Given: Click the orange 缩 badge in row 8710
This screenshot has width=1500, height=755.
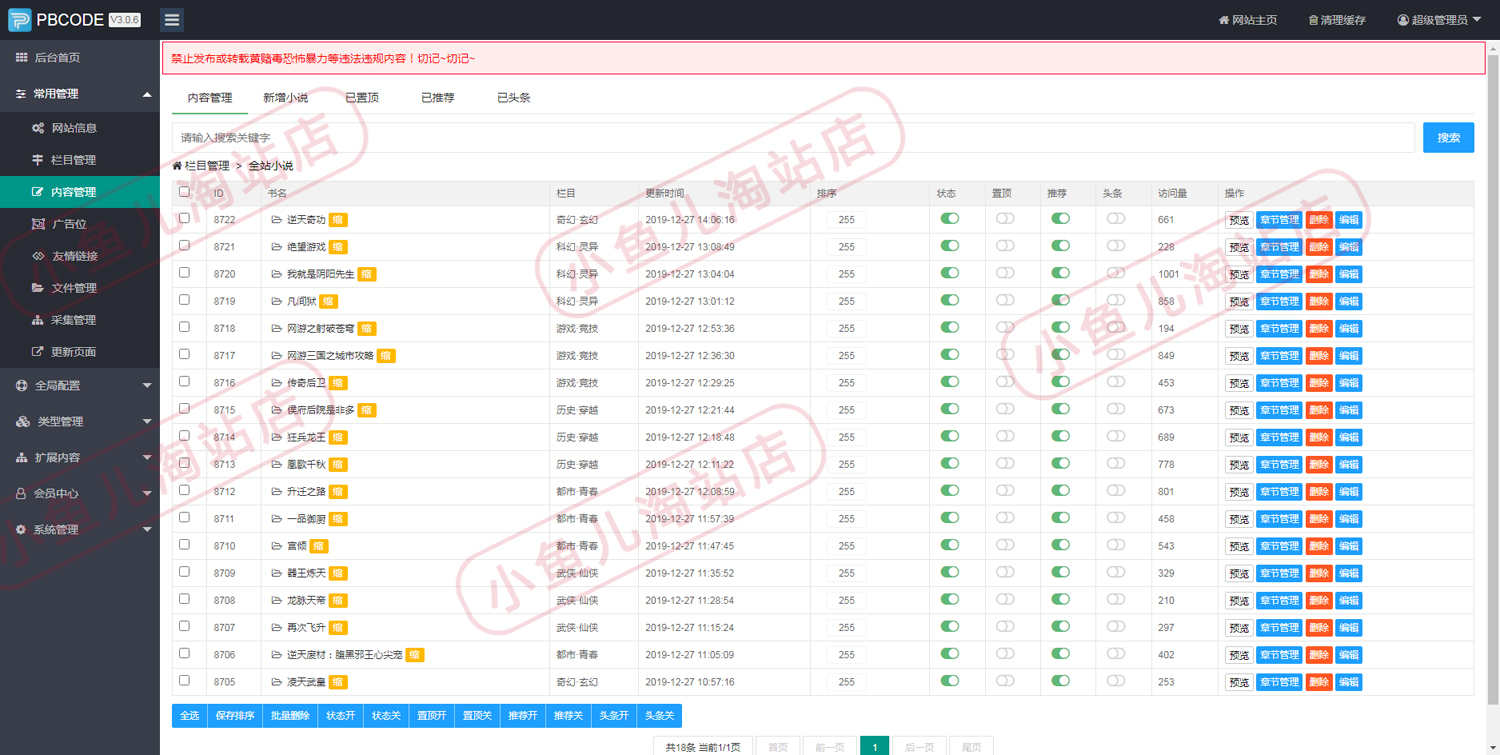Looking at the screenshot, I should tap(319, 546).
